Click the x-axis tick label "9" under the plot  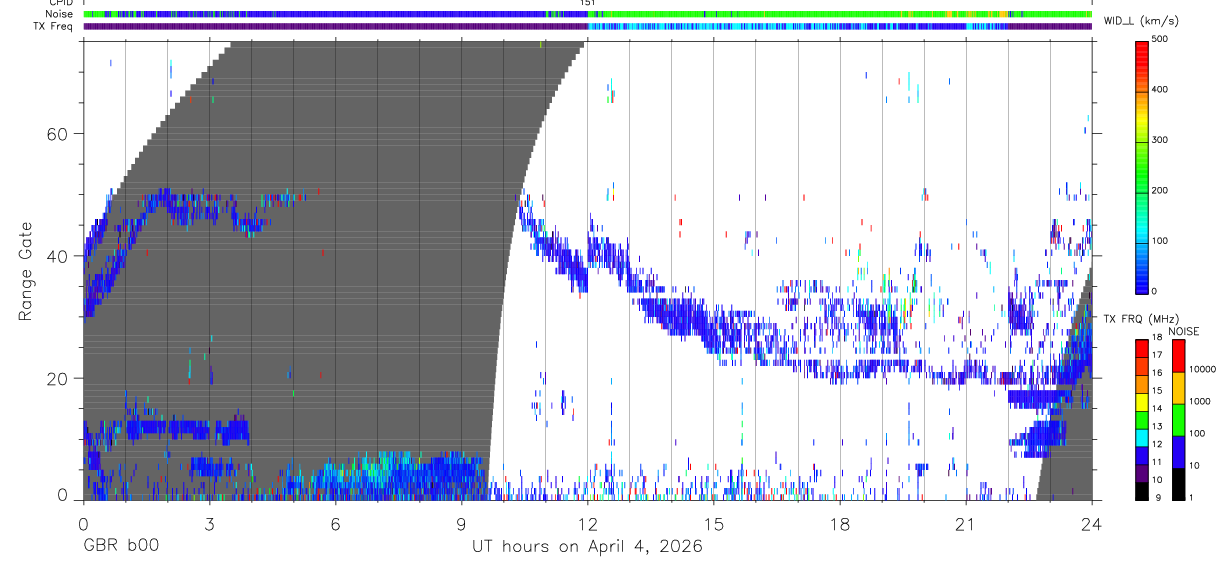461,525
